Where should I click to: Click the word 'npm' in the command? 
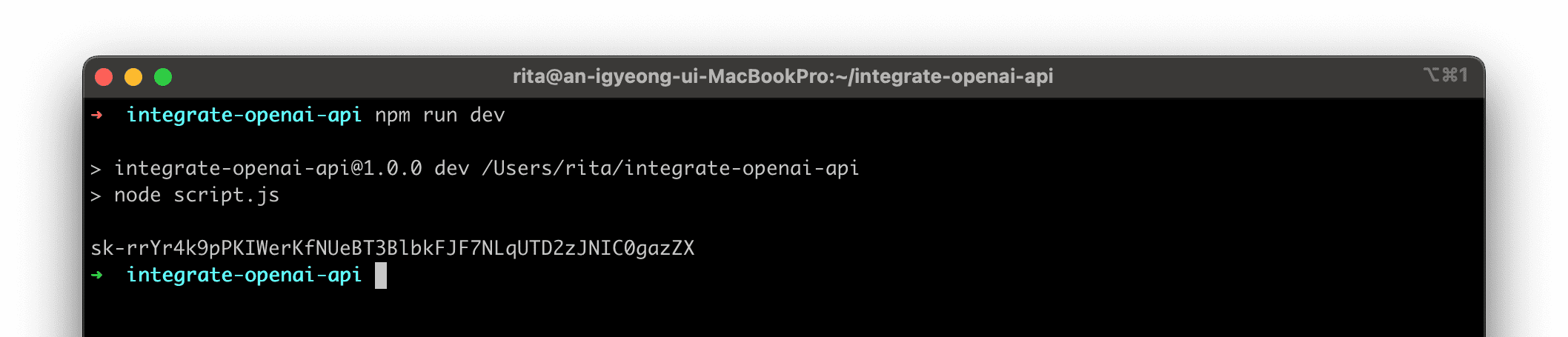(x=393, y=116)
